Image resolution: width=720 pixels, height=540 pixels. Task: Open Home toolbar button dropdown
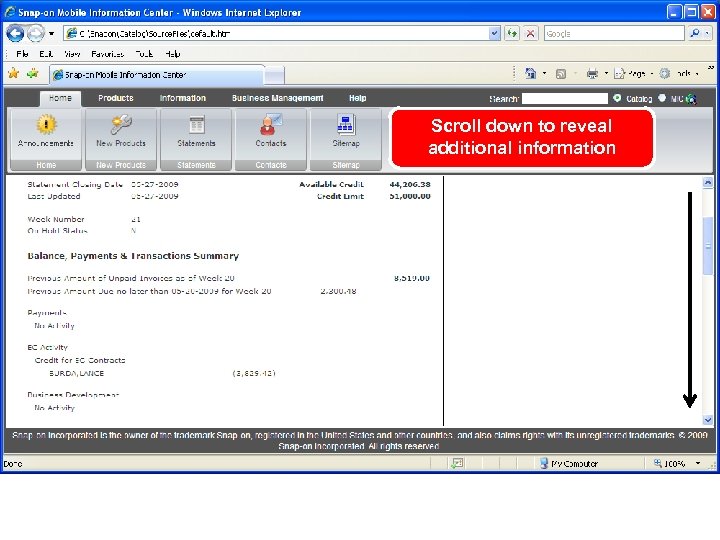tap(545, 73)
